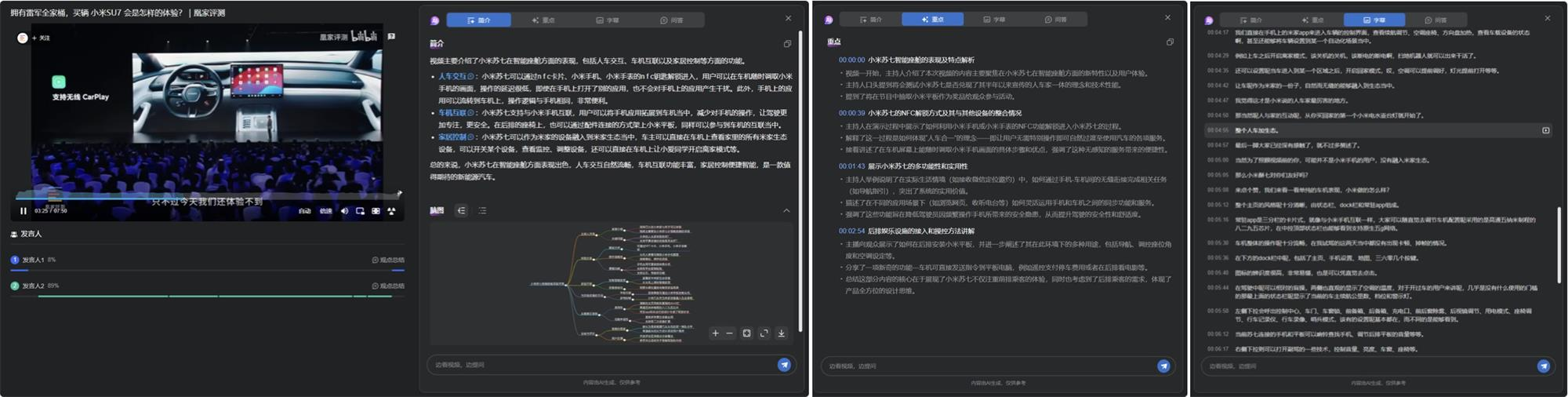Open 观点总结 for 发言人2
This screenshot has height=397, width=1568.
tap(388, 286)
